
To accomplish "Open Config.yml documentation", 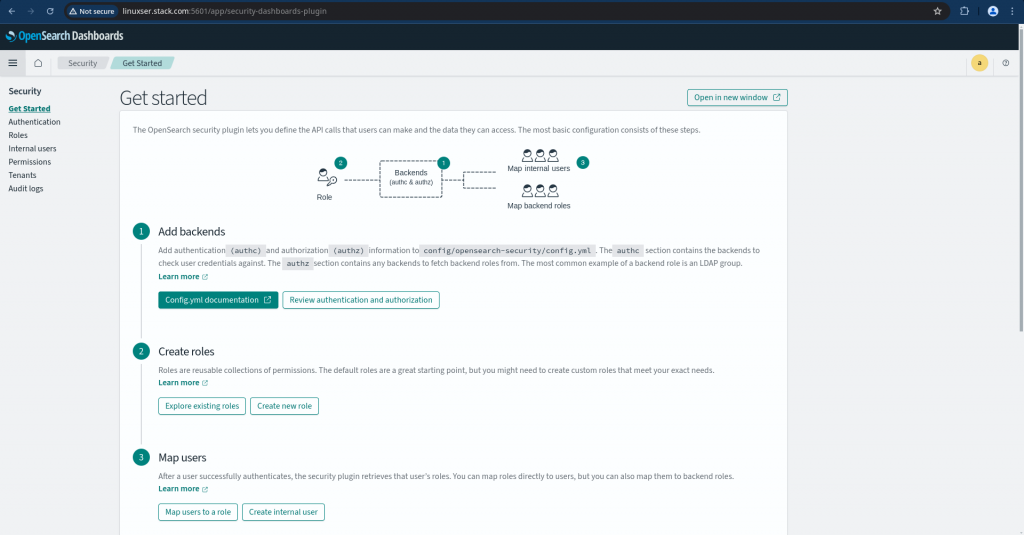I will [218, 300].
